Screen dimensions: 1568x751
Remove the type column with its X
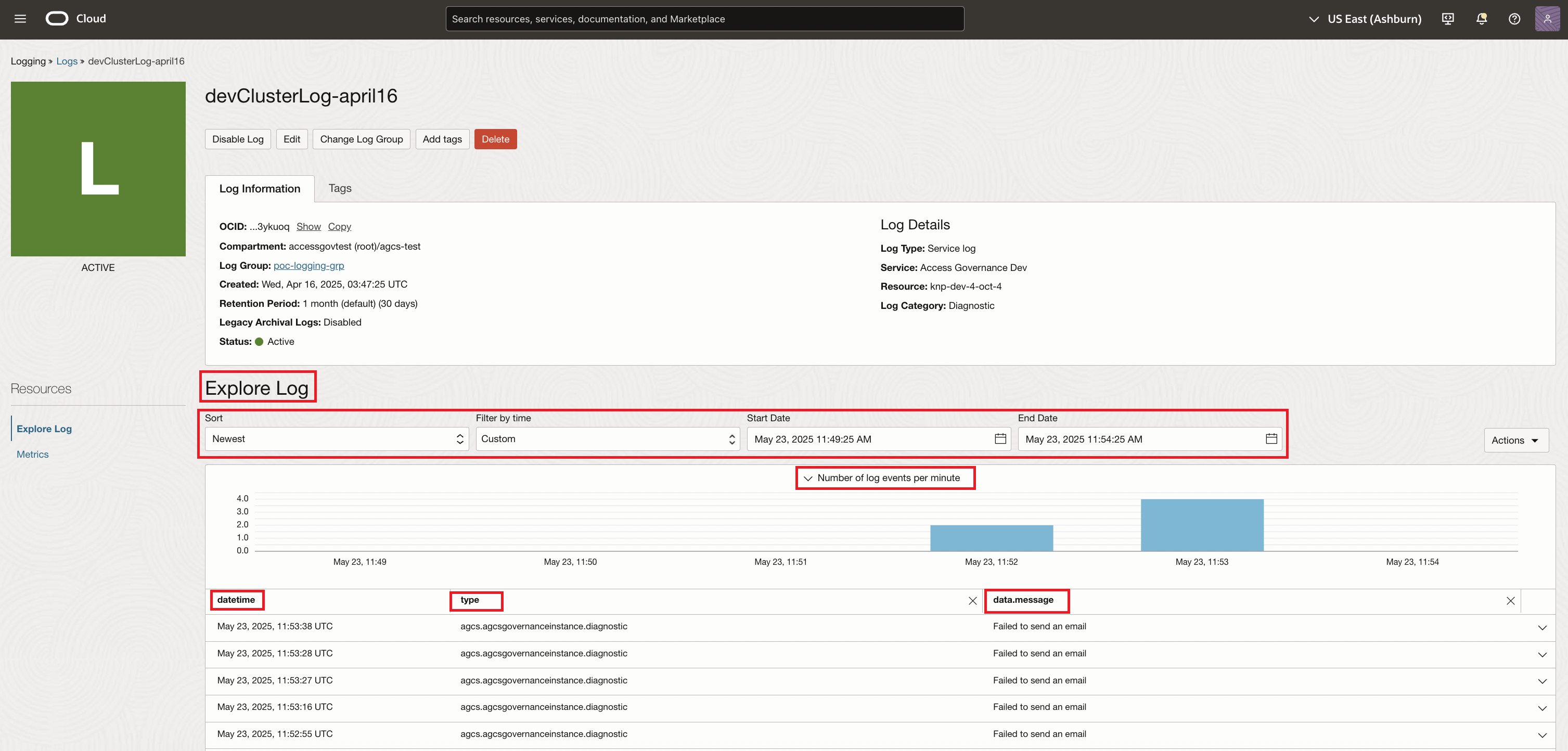pyautogui.click(x=972, y=601)
